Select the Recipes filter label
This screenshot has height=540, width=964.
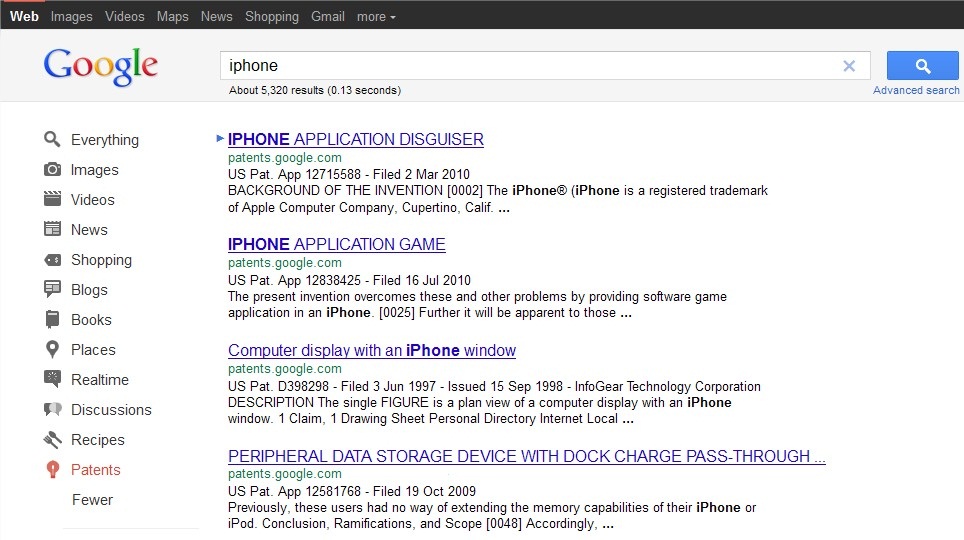[x=97, y=440]
